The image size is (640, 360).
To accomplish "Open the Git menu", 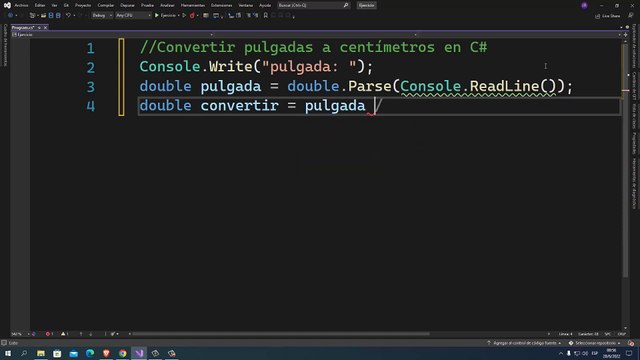I will point(66,5).
